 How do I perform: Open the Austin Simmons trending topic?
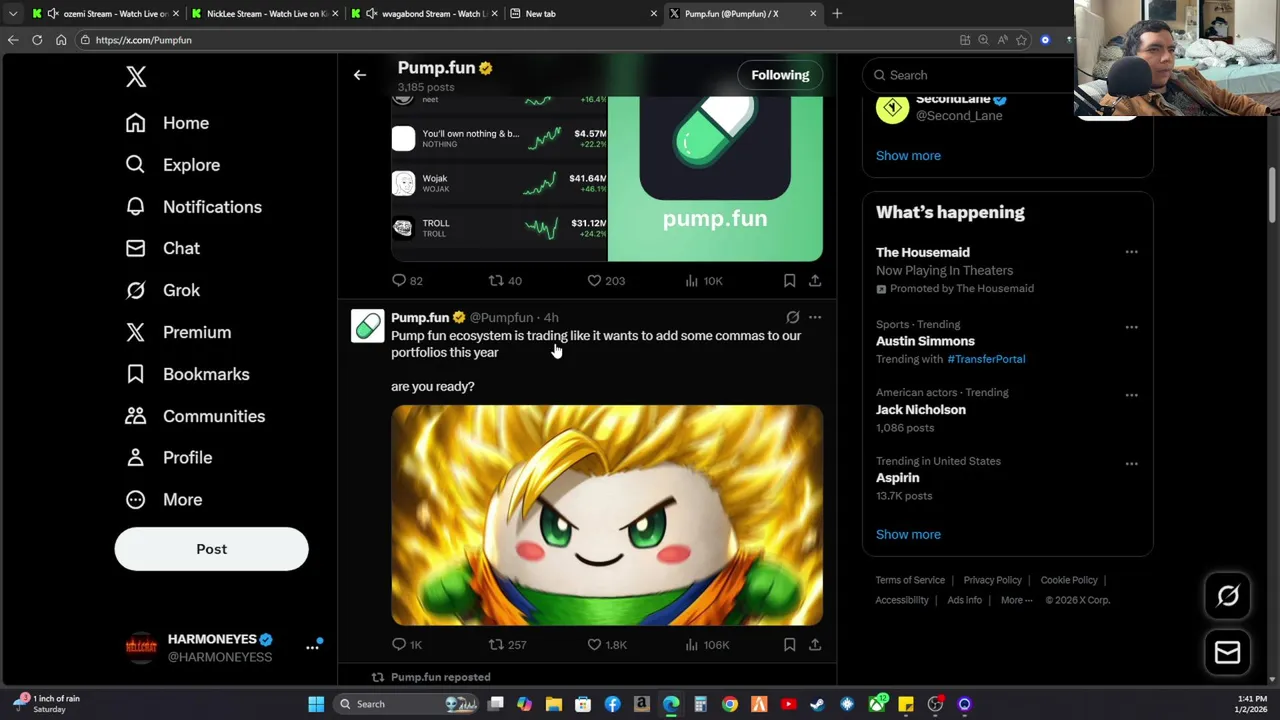coord(925,341)
